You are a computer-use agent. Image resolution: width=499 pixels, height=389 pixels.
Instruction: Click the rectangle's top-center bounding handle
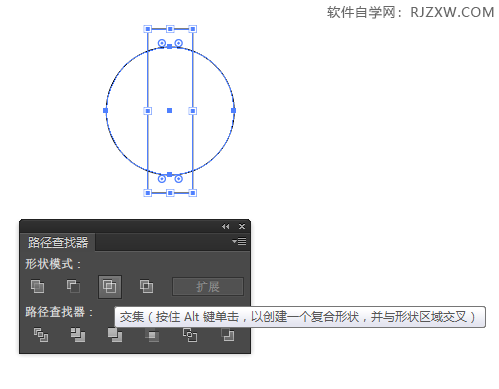(170, 29)
